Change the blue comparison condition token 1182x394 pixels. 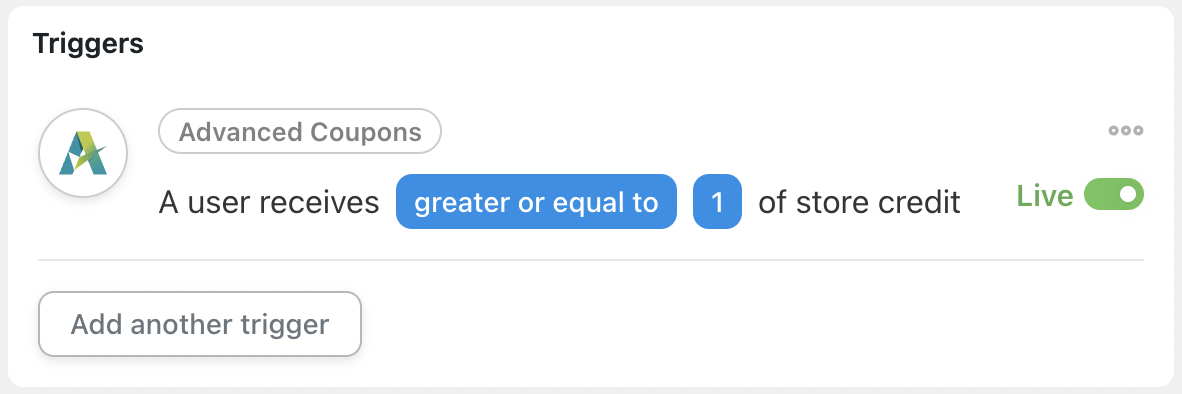click(x=536, y=202)
